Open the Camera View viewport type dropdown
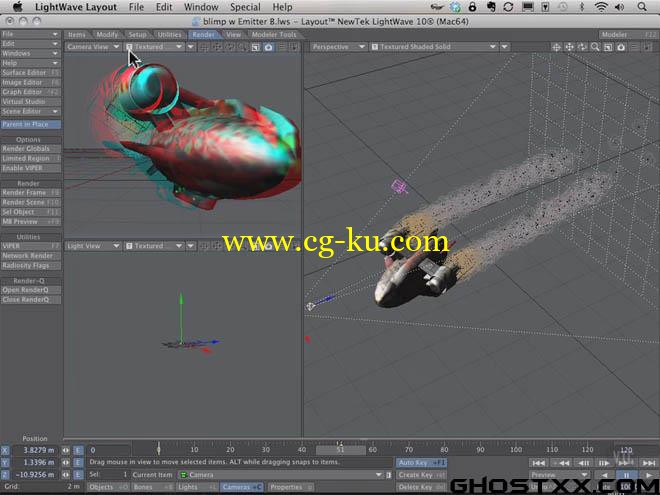Viewport: 660px width, 495px height. point(93,47)
